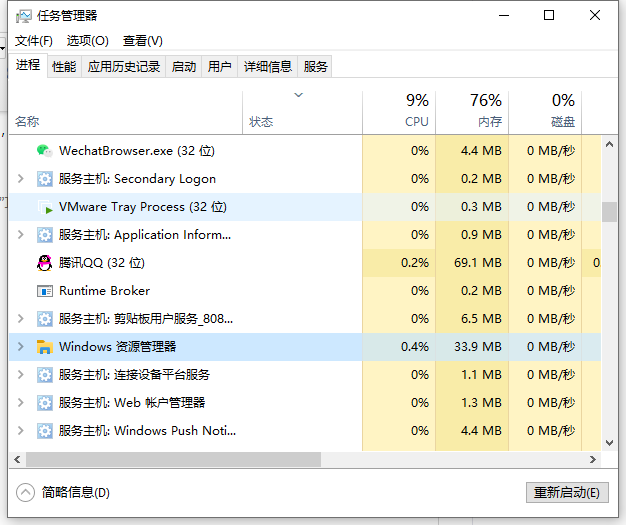626x525 pixels.
Task: Click the VMware Tray Process icon
Action: coord(44,207)
